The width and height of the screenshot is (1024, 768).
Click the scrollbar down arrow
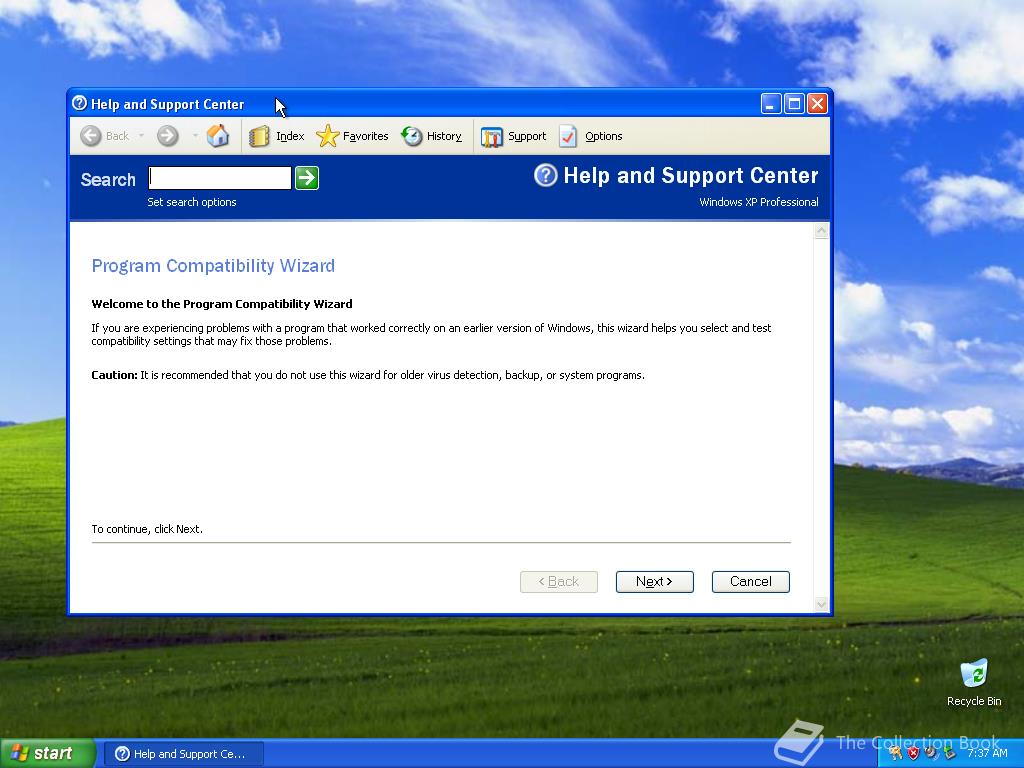pyautogui.click(x=822, y=604)
